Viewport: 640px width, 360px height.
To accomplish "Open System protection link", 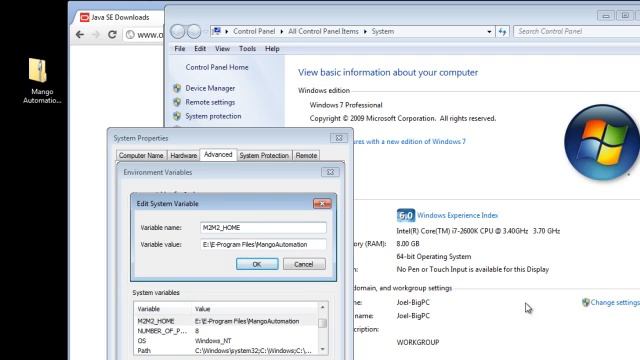I will pyautogui.click(x=213, y=116).
